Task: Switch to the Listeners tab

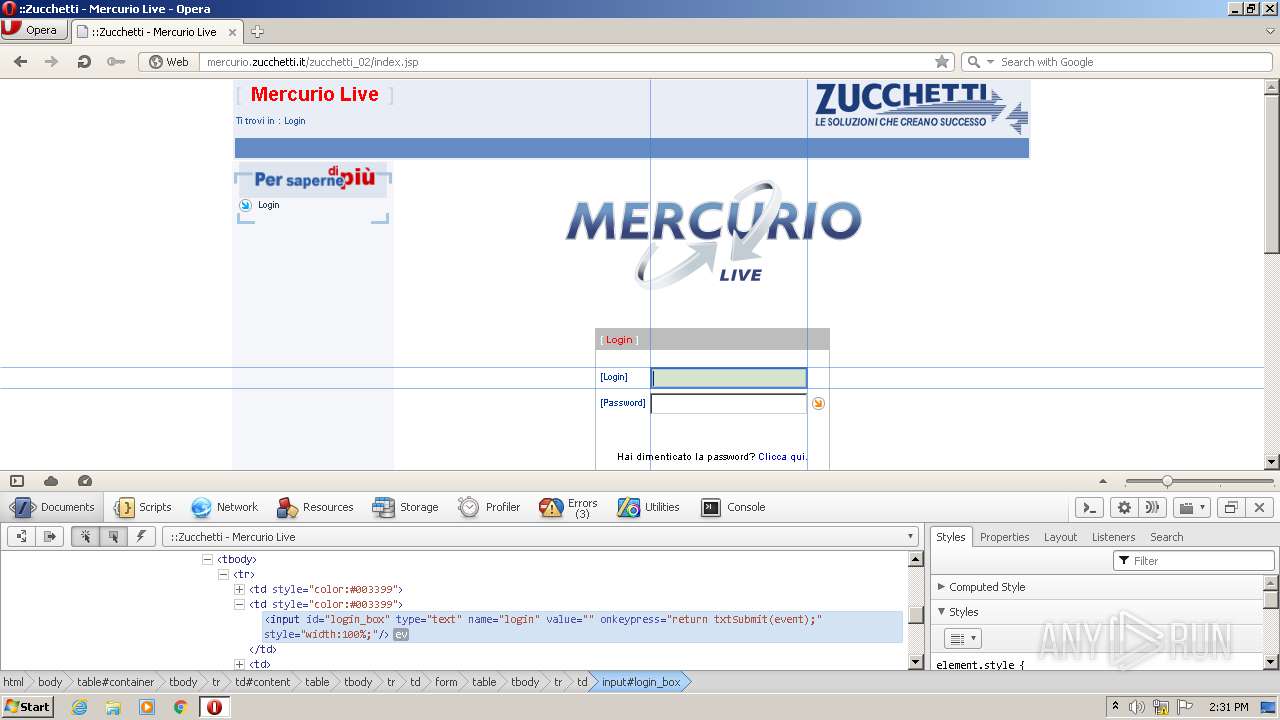Action: click(x=1113, y=537)
